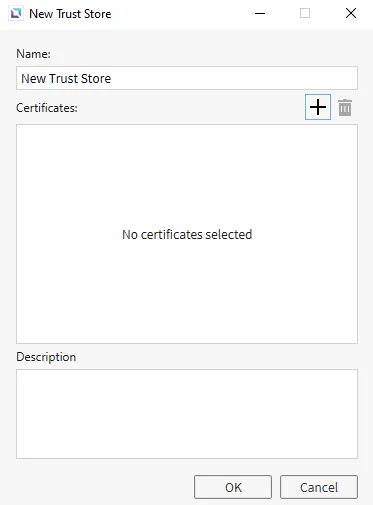Click the 'No certificates selected' placeholder text
The height and width of the screenshot is (505, 373).
pos(187,234)
